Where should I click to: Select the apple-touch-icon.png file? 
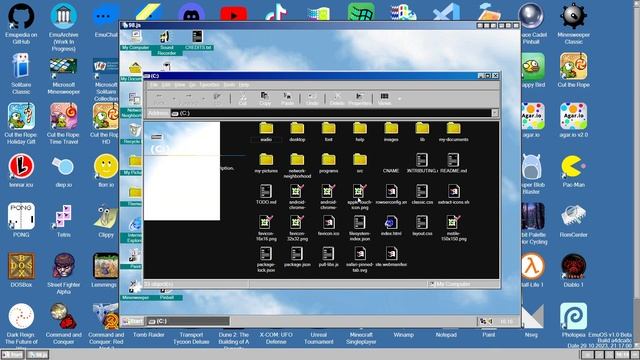click(360, 197)
